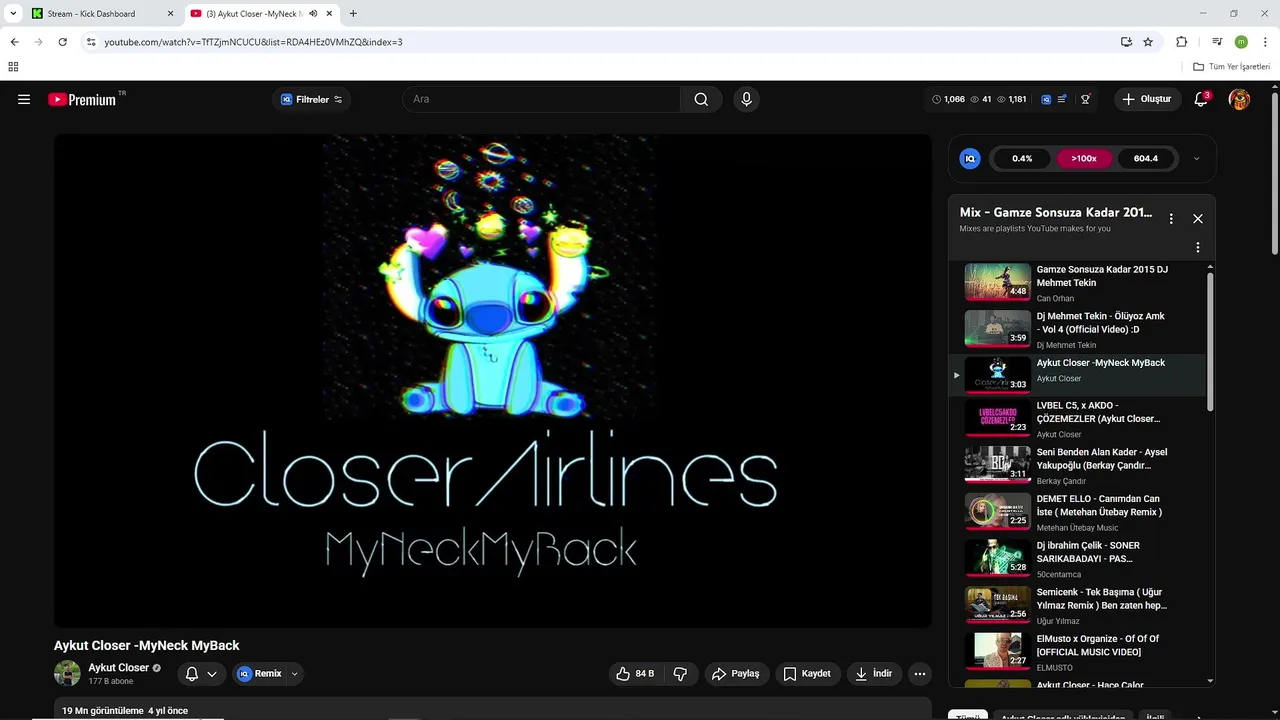Open the Mix playlist header options menu
Screen dimensions: 1280x720
tap(1171, 219)
